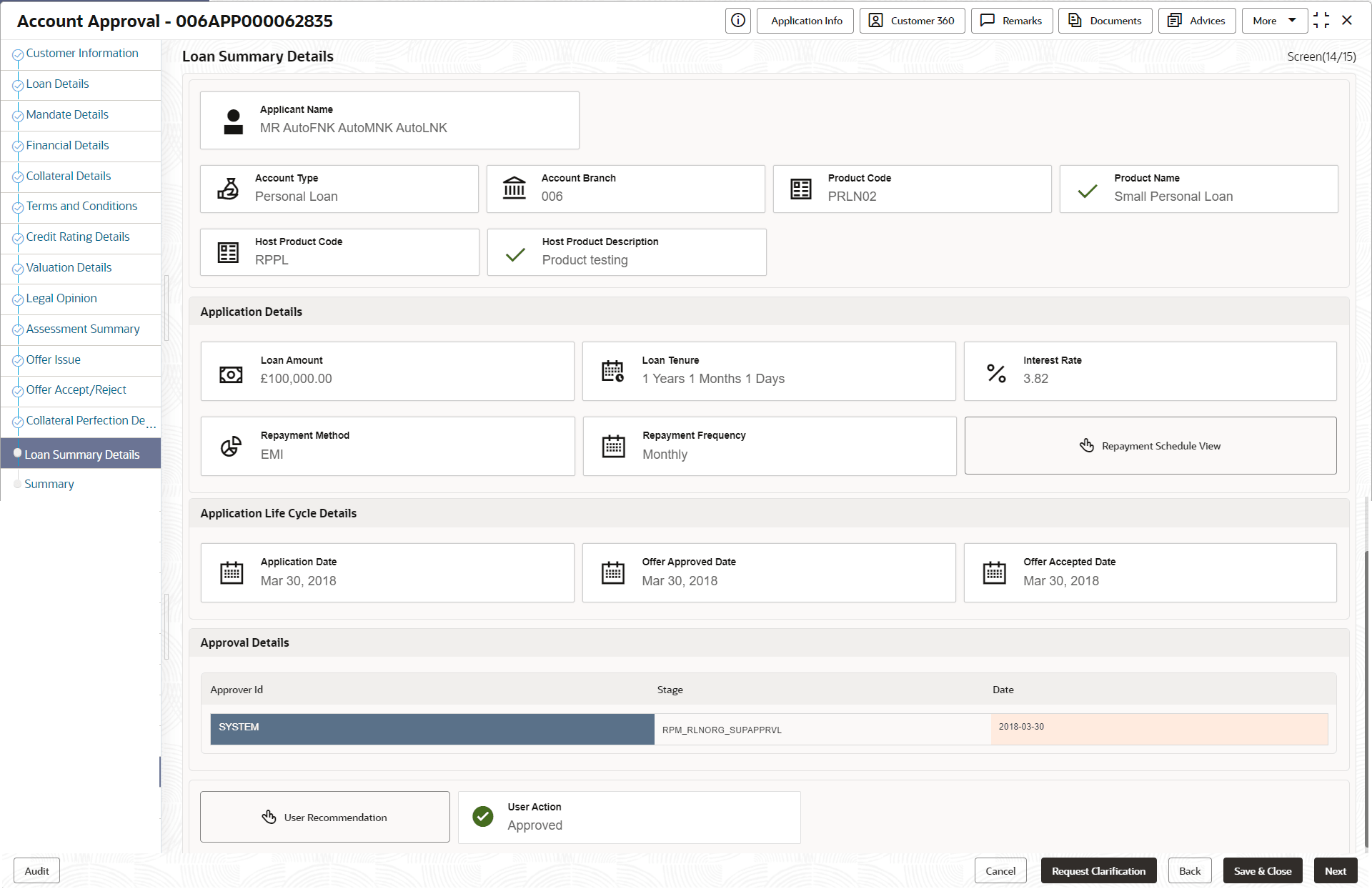Click the green Approved check icon

[x=483, y=816]
